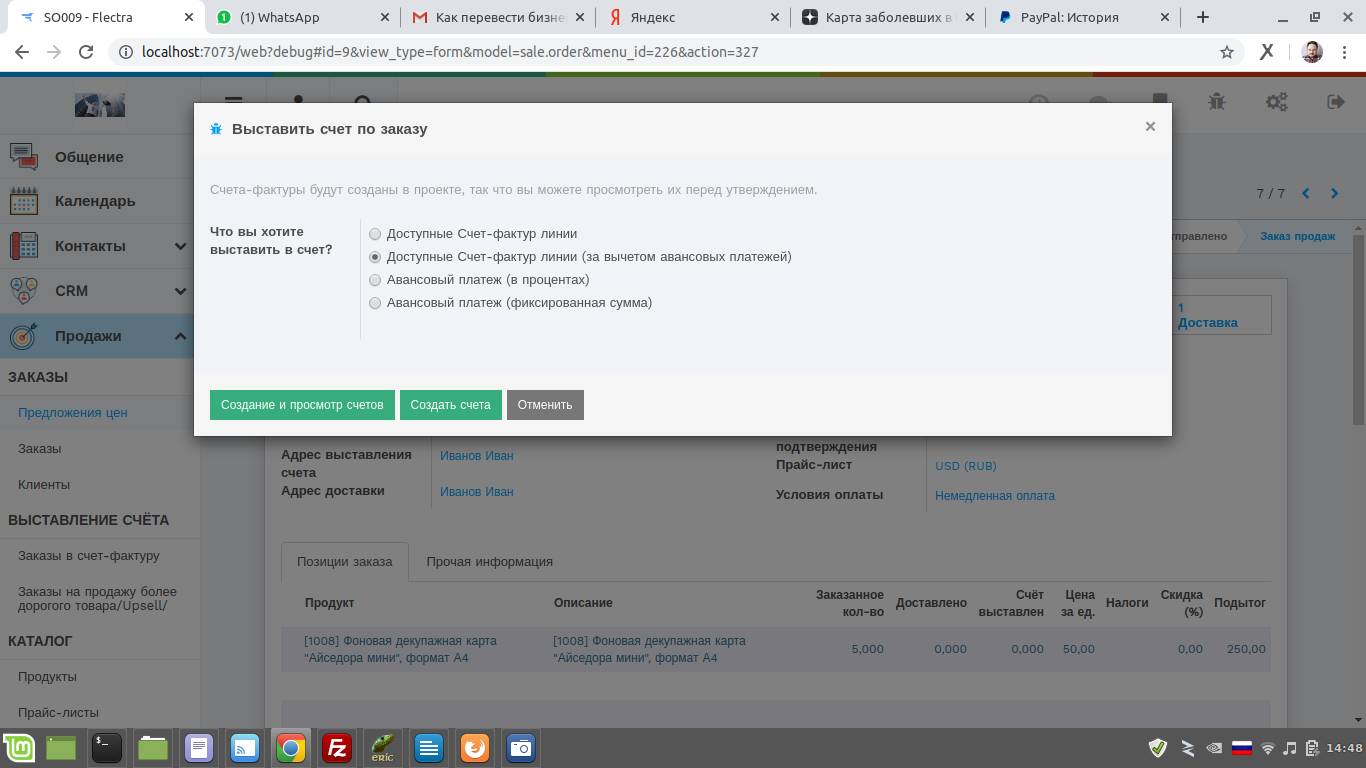Choose 'Авансовый платеж (фиксированная сумма)' radio
The height and width of the screenshot is (768, 1366).
pyautogui.click(x=375, y=303)
